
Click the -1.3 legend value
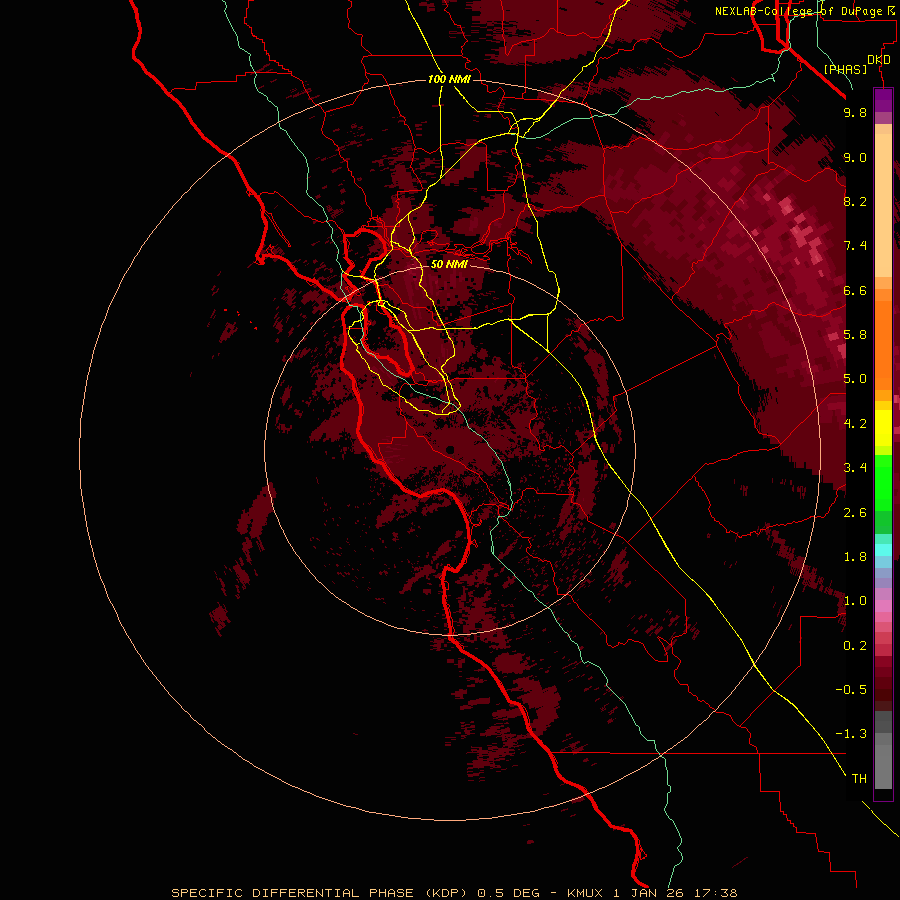pyautogui.click(x=851, y=734)
